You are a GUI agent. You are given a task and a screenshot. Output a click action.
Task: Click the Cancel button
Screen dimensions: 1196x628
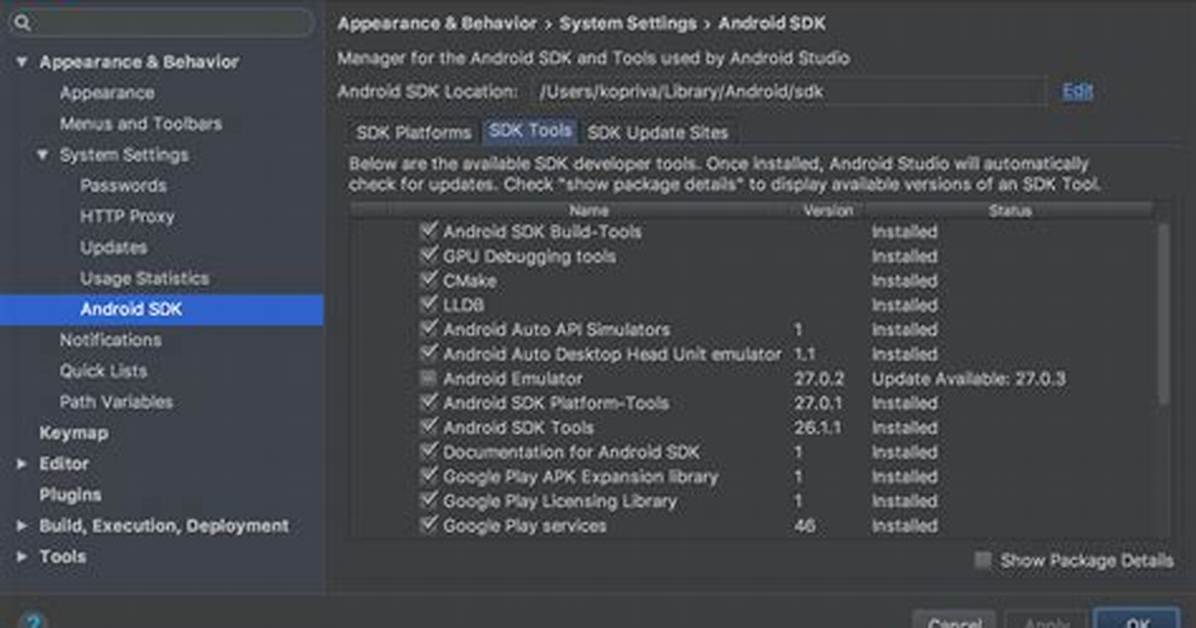(954, 620)
